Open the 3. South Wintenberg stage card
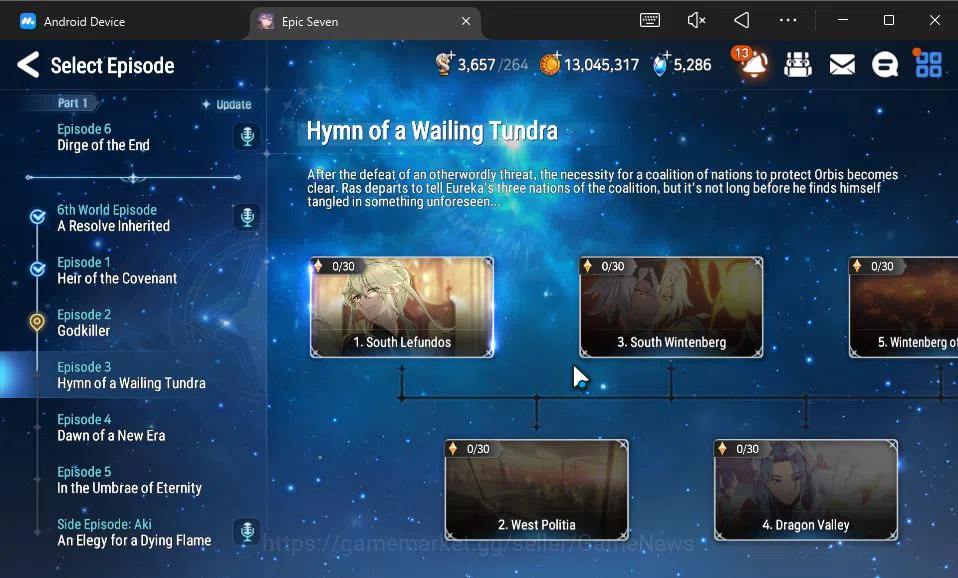The image size is (958, 578). point(671,307)
